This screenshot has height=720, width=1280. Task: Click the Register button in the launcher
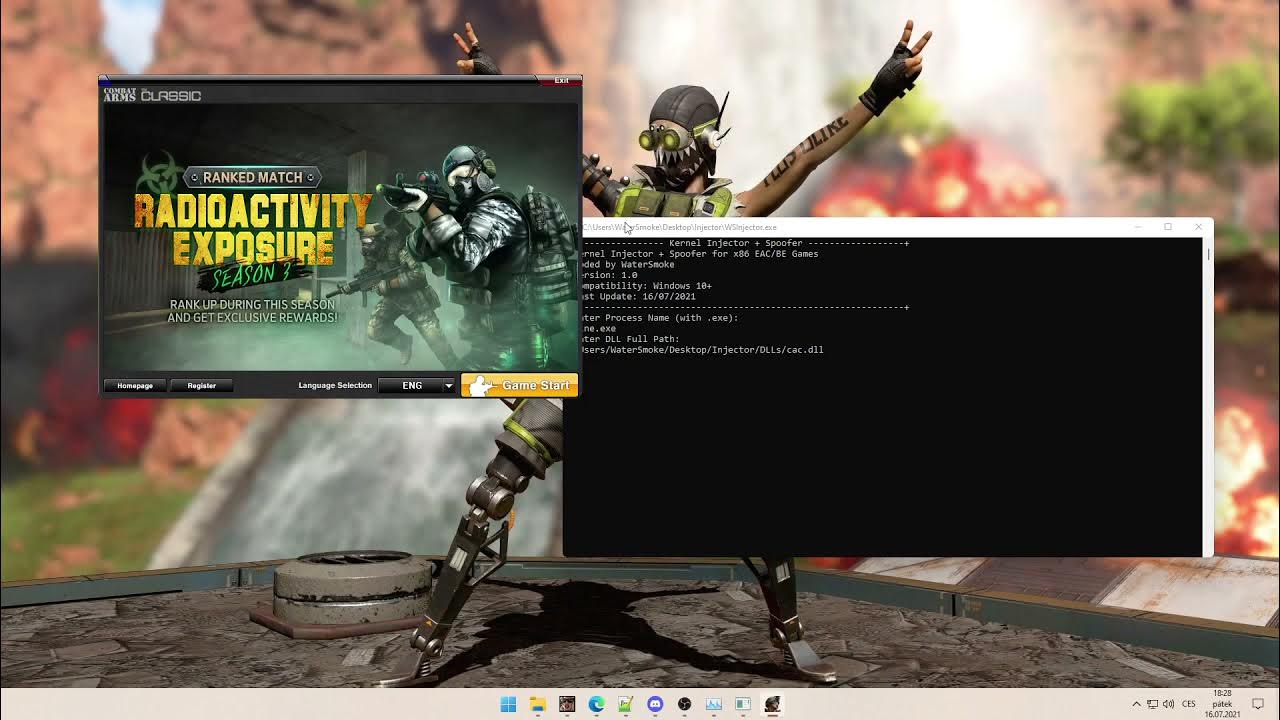click(x=201, y=385)
